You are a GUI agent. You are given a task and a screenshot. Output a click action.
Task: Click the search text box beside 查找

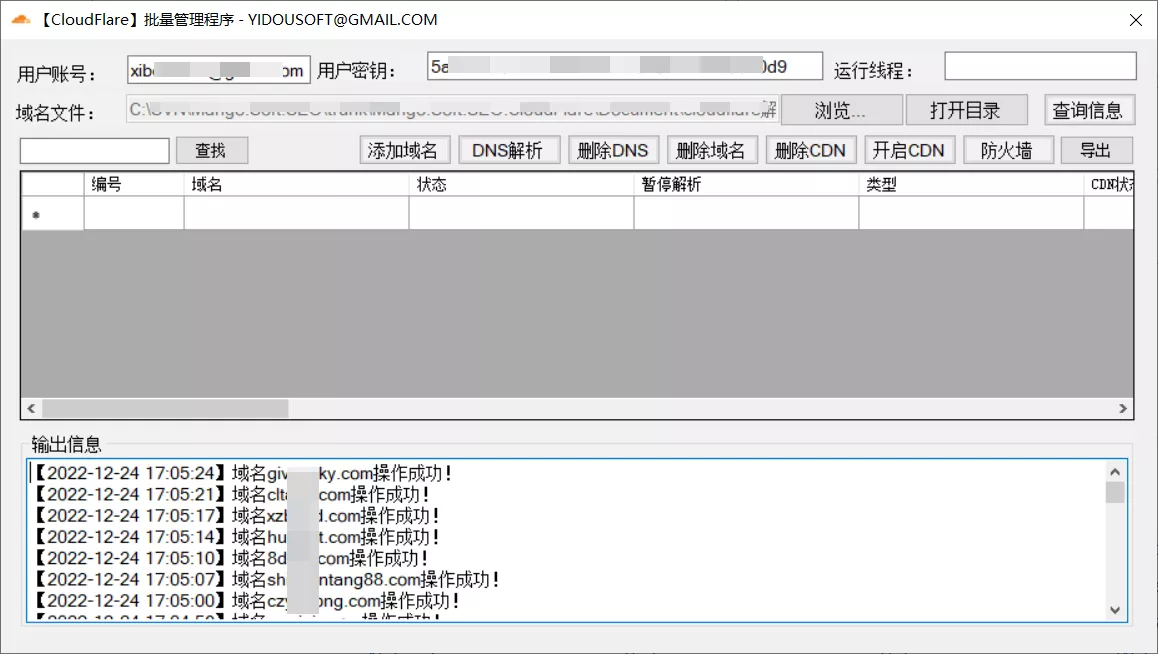point(95,151)
